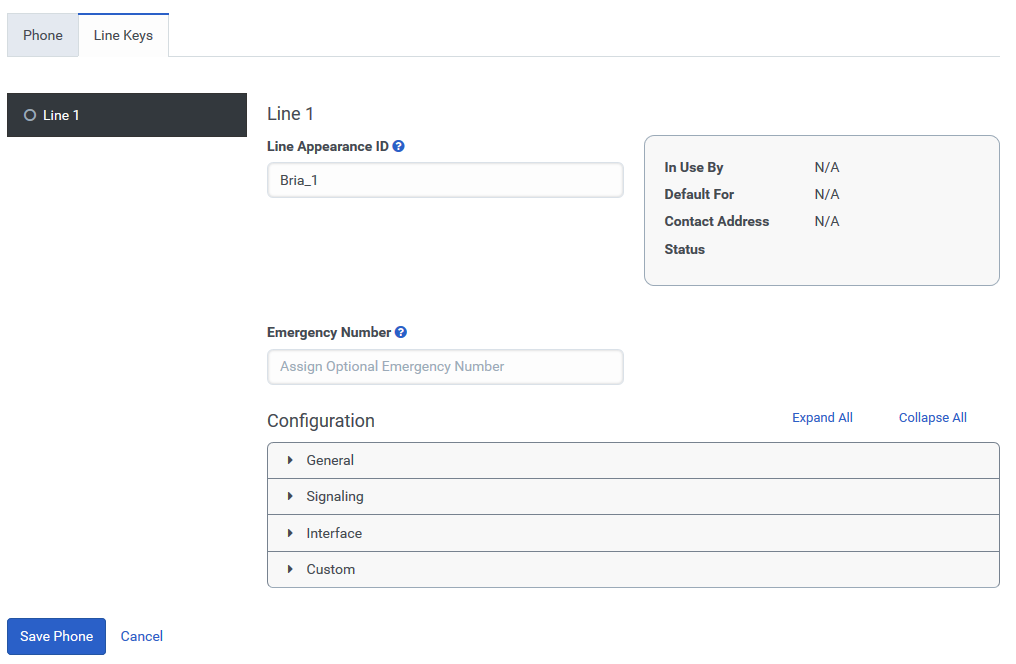This screenshot has height=664, width=1016.
Task: Click the Contact Address label
Action: pos(717,222)
